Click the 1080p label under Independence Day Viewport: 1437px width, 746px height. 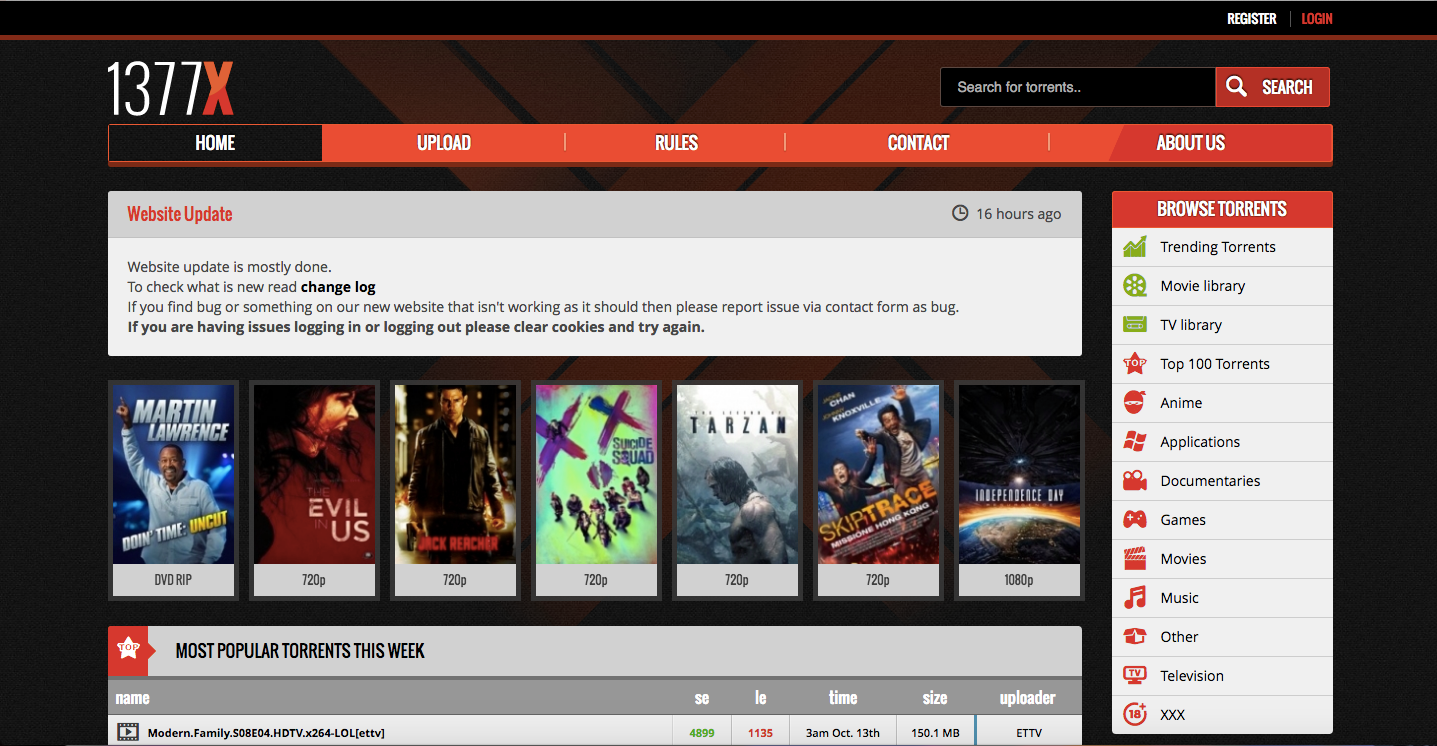point(1019,580)
